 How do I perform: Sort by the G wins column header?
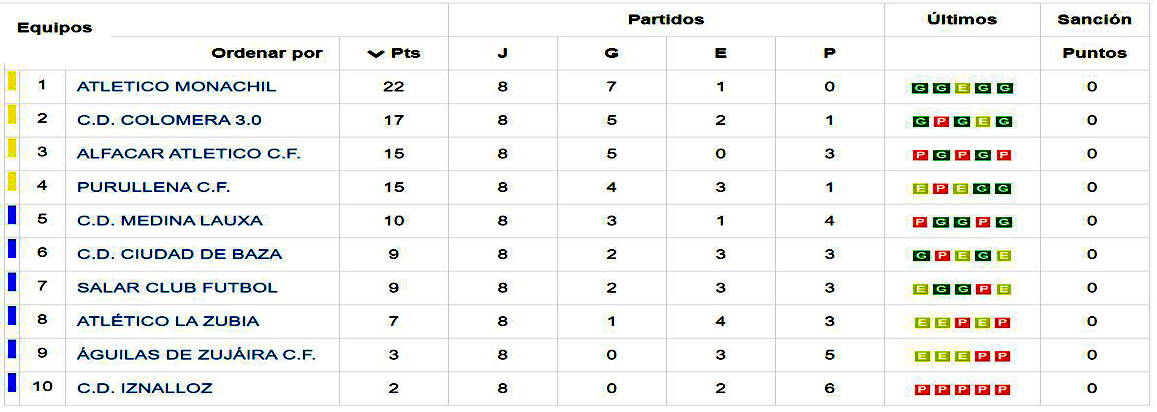coord(611,54)
